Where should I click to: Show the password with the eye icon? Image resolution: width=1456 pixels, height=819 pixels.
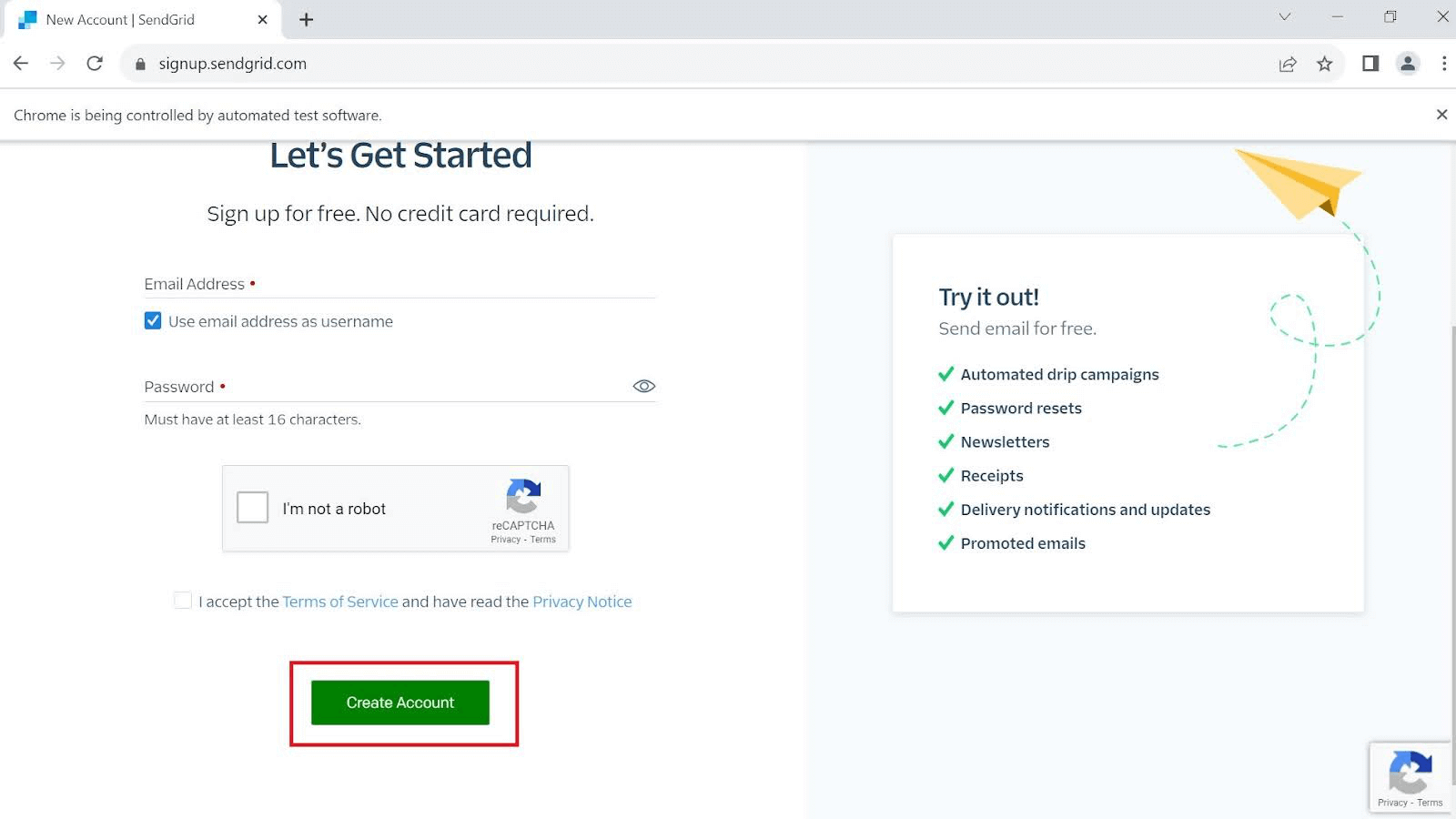[x=642, y=386]
